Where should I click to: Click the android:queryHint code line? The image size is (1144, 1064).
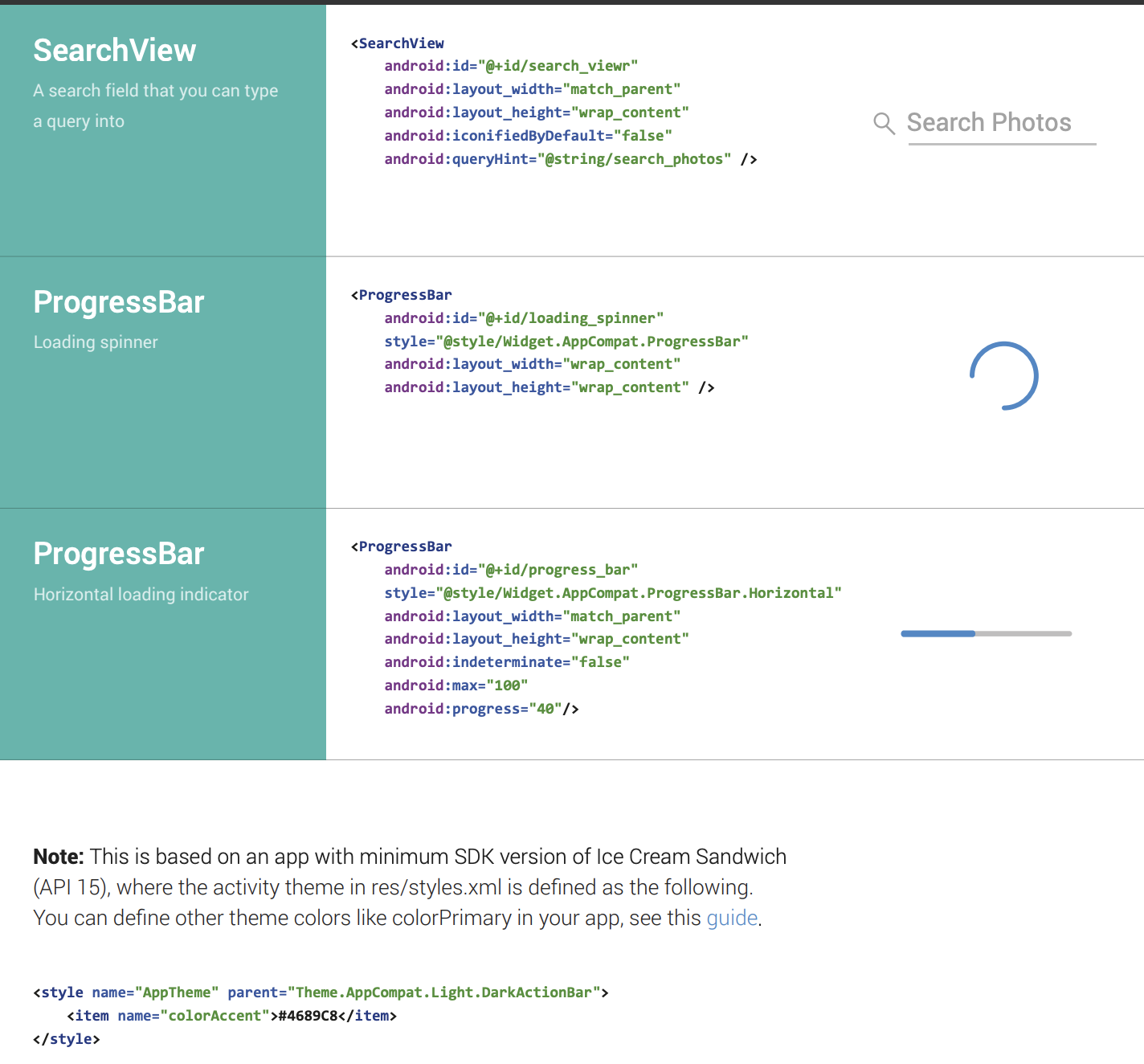click(x=570, y=159)
